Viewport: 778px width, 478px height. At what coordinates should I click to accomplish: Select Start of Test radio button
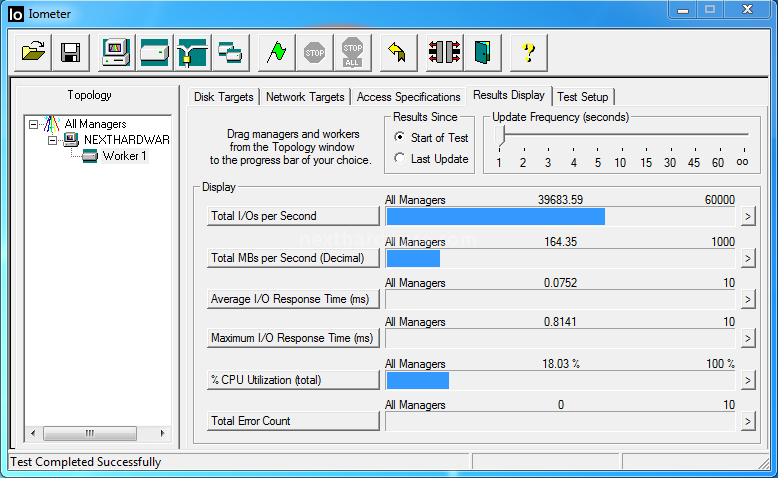[399, 137]
